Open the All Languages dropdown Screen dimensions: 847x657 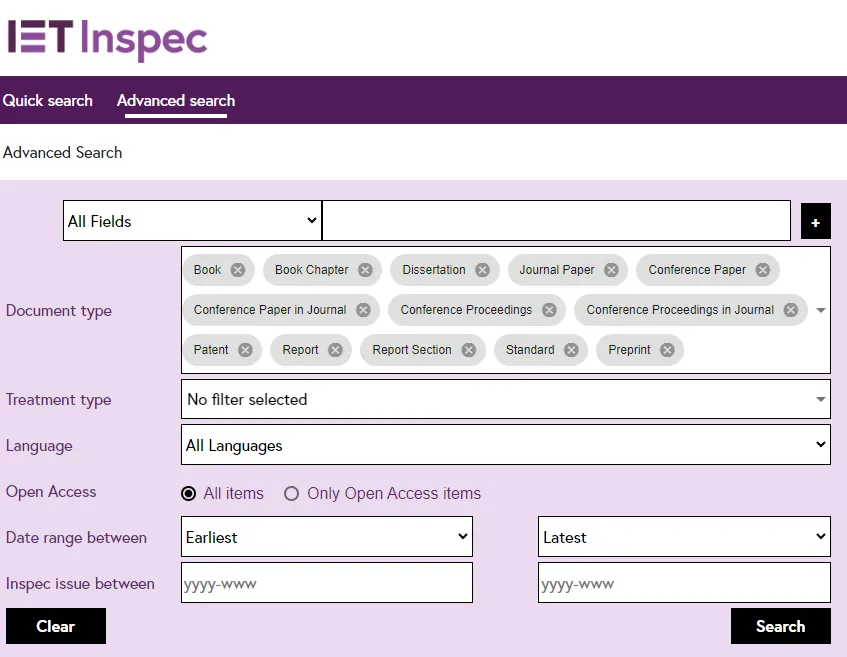click(505, 445)
